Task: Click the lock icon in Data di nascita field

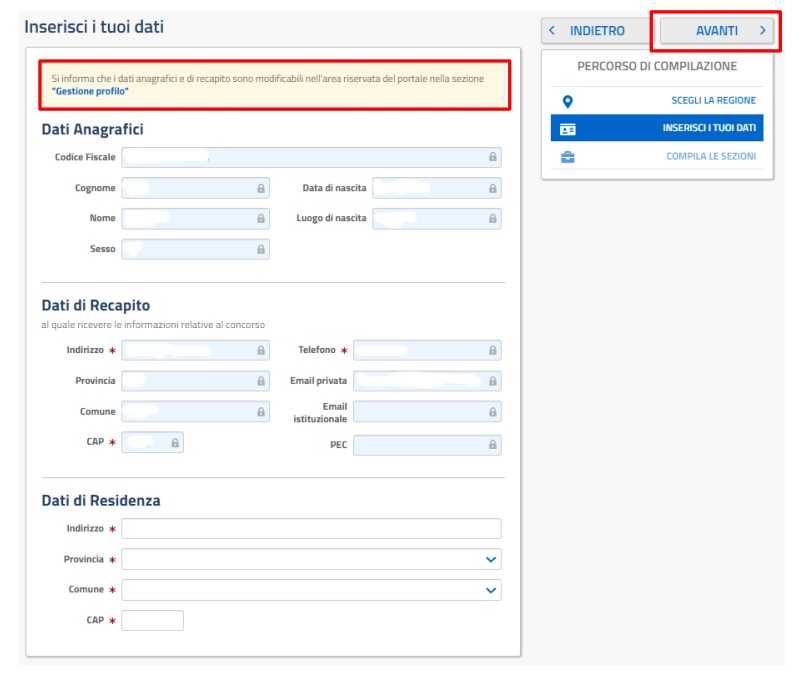Action: 492,188
